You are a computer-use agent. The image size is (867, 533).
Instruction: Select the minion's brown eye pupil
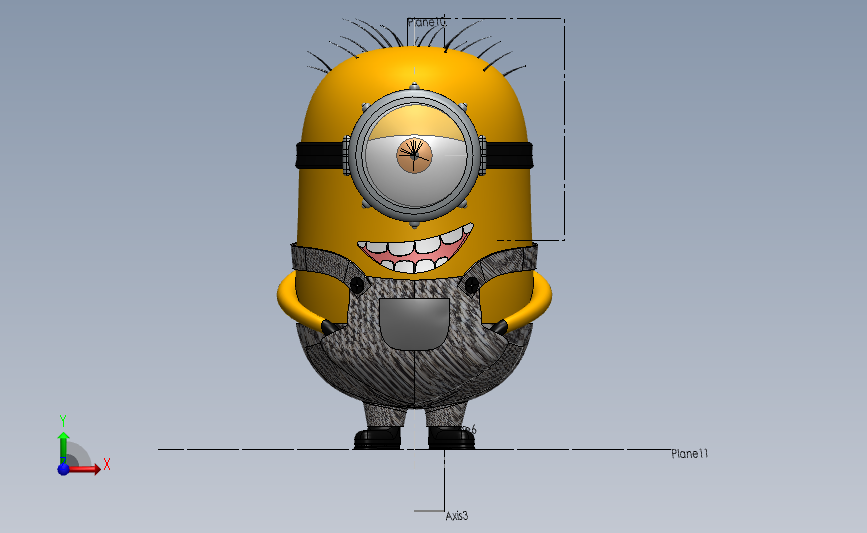coord(414,155)
